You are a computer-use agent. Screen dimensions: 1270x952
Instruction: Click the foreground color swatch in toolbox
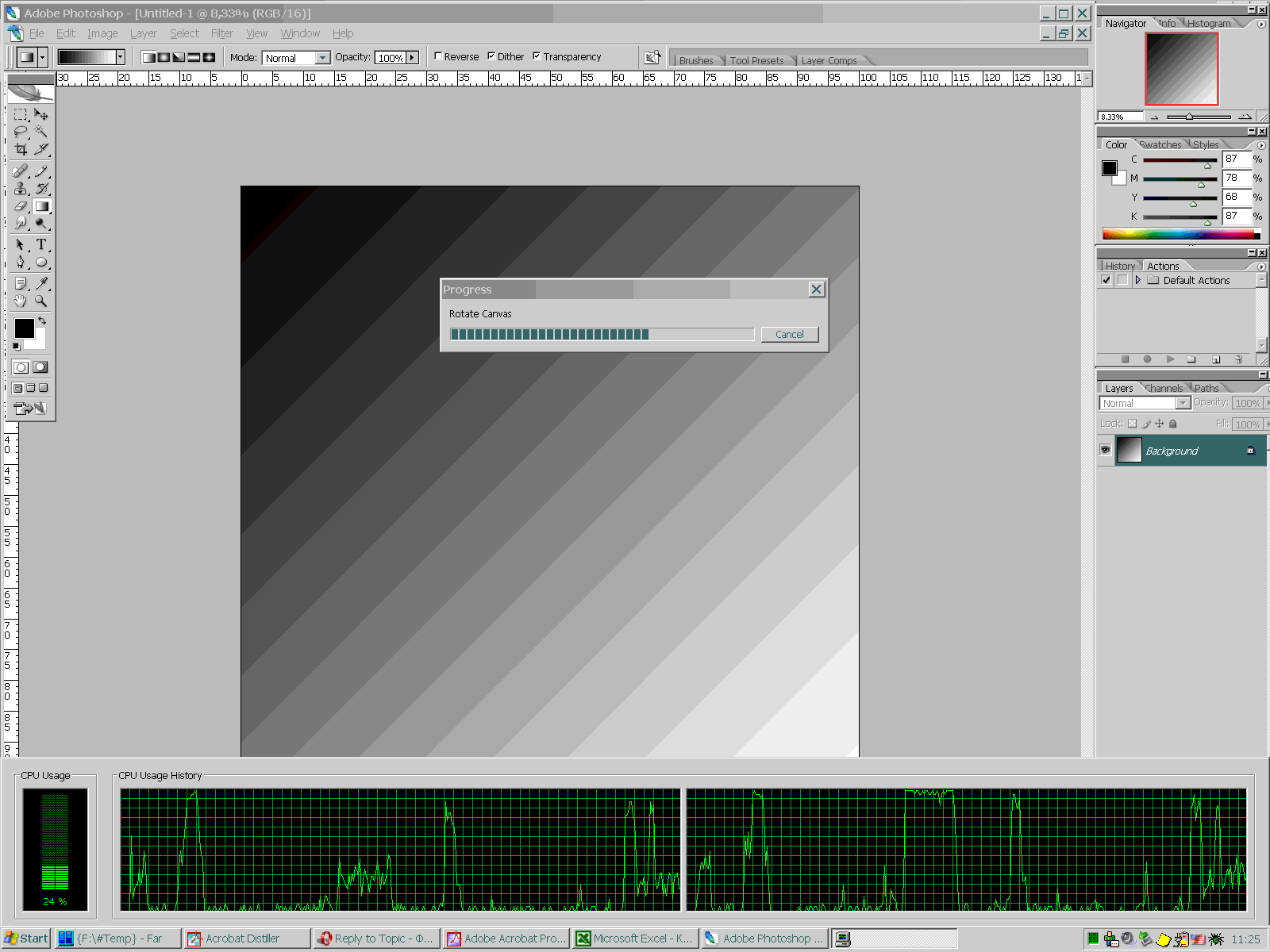(24, 328)
